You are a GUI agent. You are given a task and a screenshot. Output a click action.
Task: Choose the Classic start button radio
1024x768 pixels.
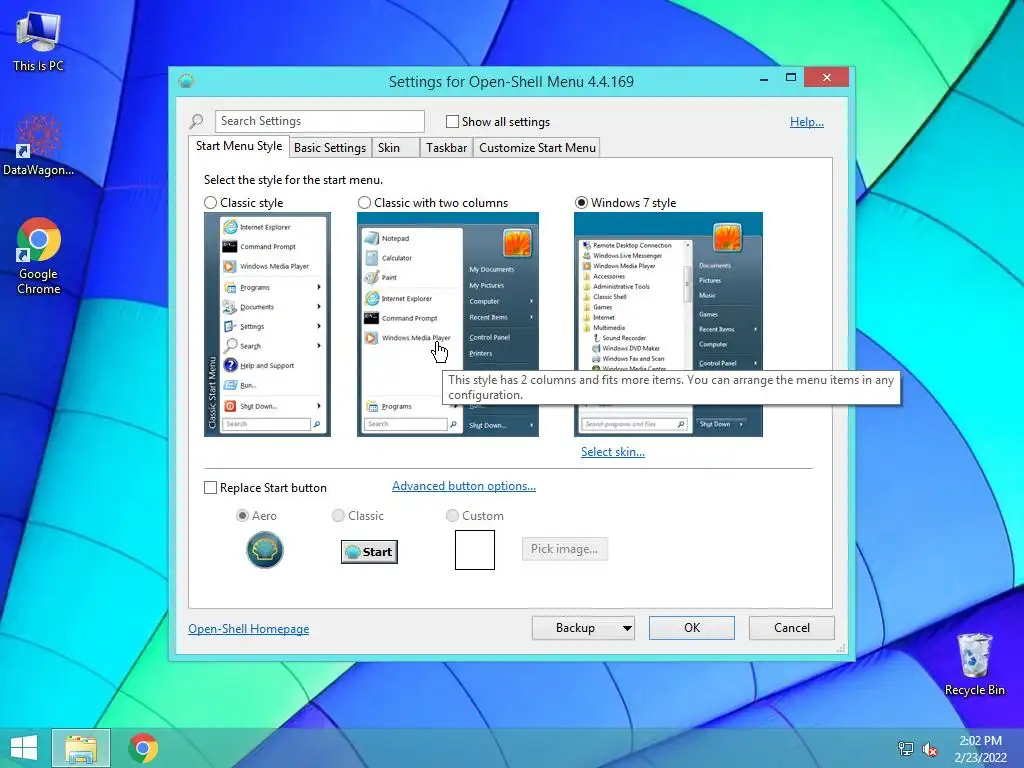pos(338,516)
